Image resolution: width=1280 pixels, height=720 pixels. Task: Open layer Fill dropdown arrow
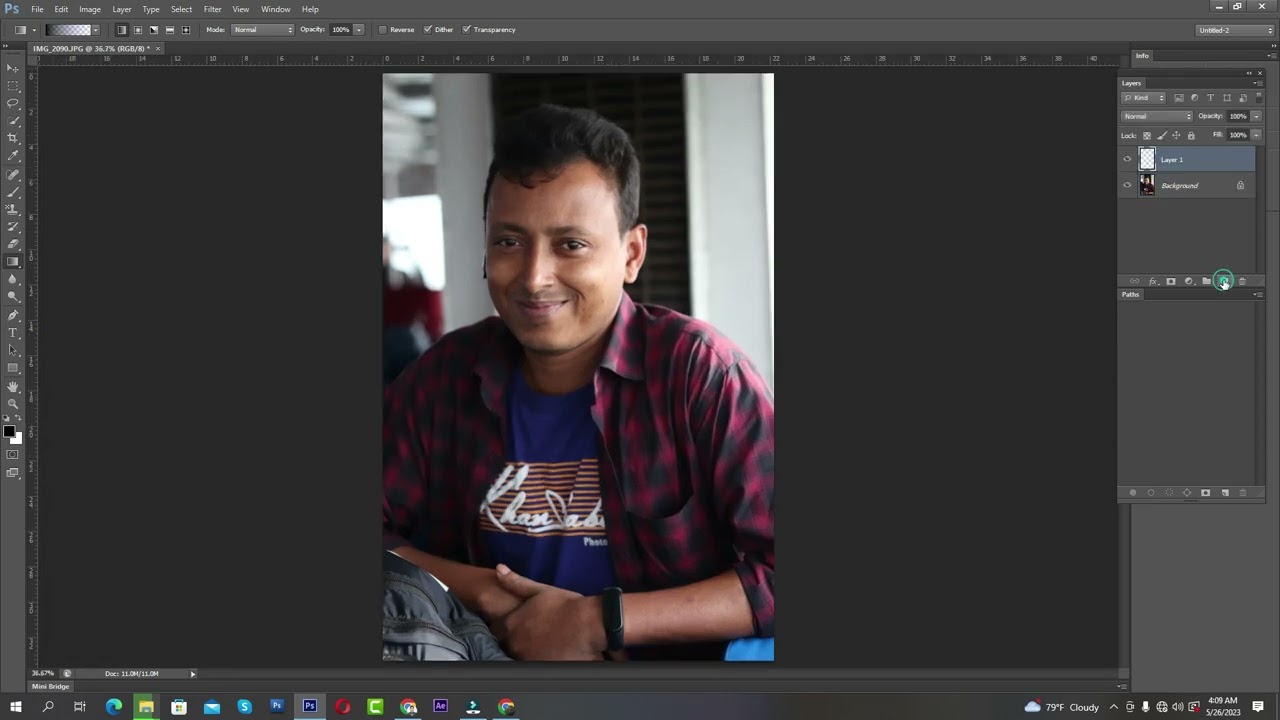pyautogui.click(x=1256, y=135)
